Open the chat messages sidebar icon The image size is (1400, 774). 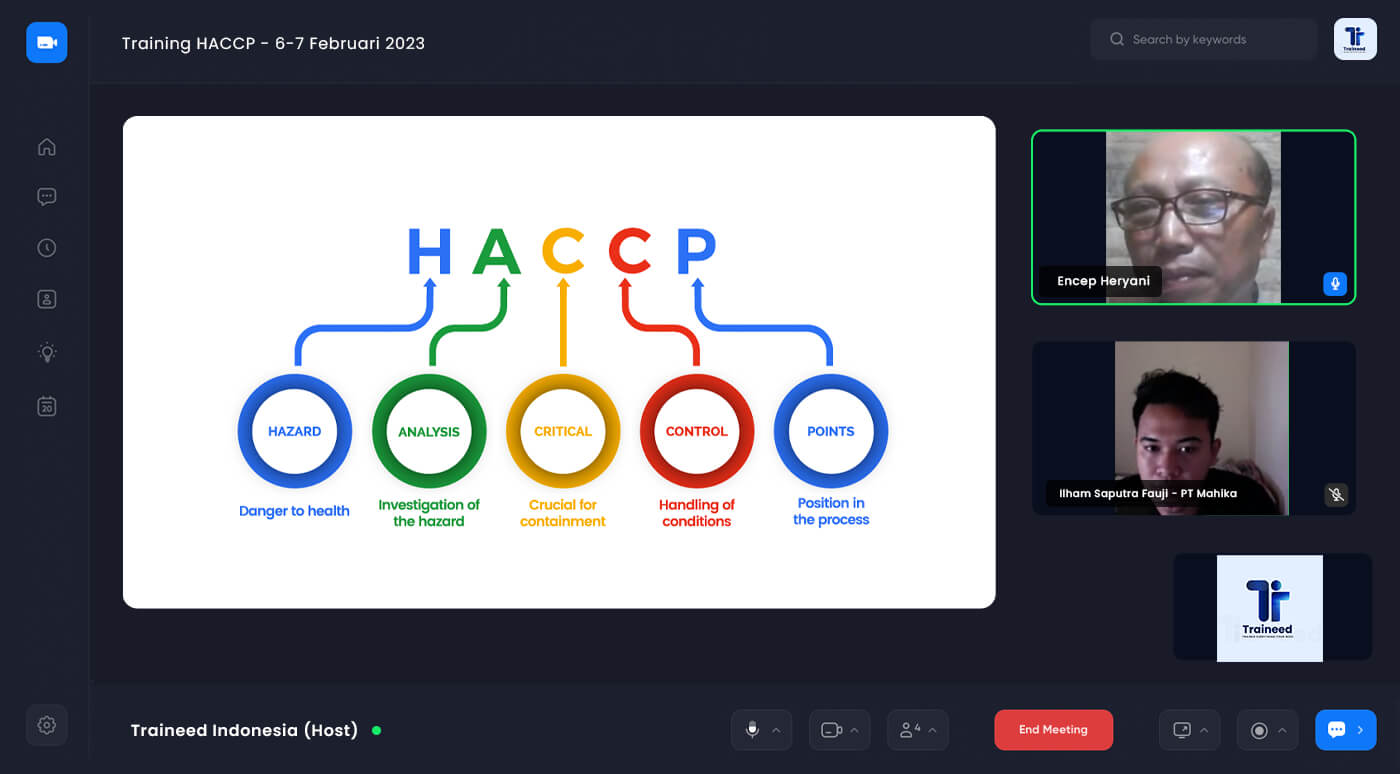click(46, 197)
